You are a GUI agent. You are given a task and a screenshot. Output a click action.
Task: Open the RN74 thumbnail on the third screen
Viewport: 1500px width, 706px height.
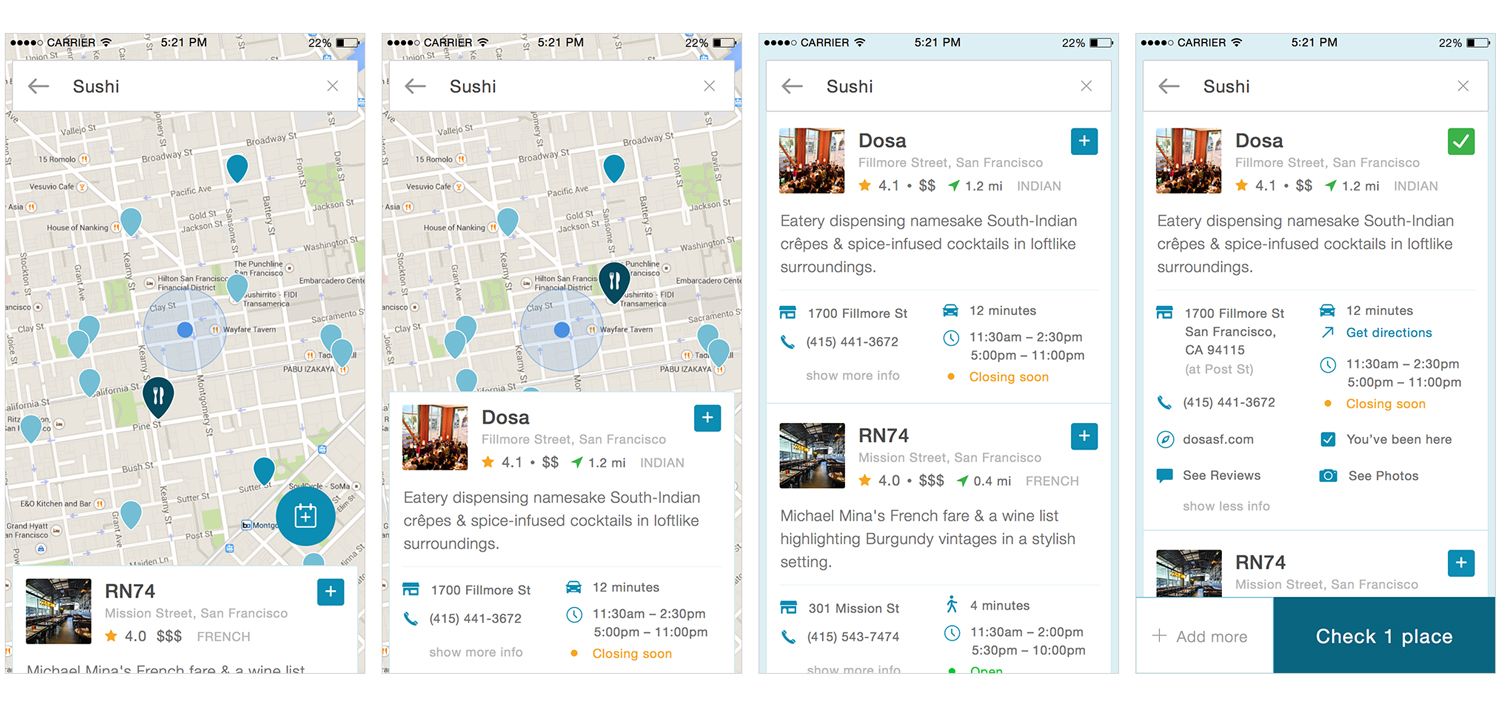(812, 456)
